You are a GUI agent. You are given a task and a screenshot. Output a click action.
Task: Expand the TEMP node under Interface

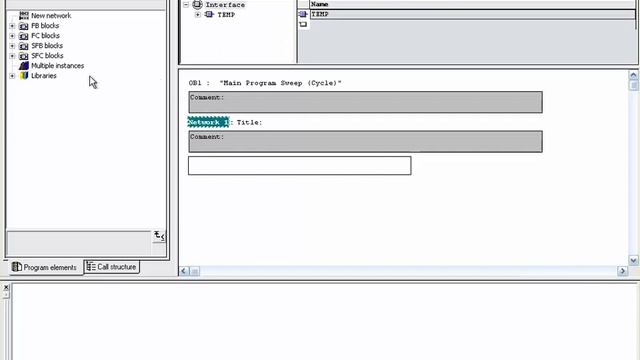point(198,14)
